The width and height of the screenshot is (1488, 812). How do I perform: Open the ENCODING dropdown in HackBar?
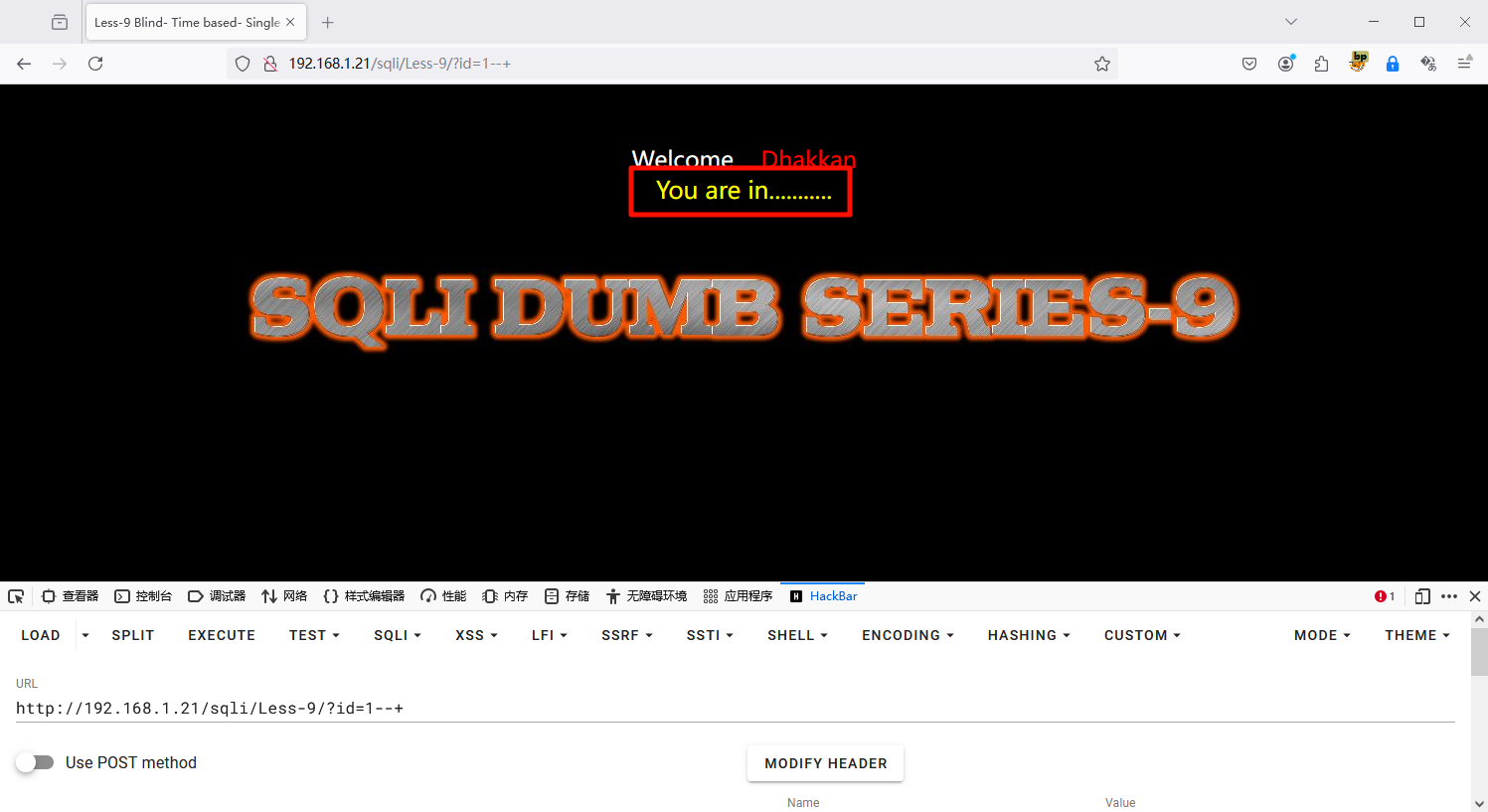(907, 635)
